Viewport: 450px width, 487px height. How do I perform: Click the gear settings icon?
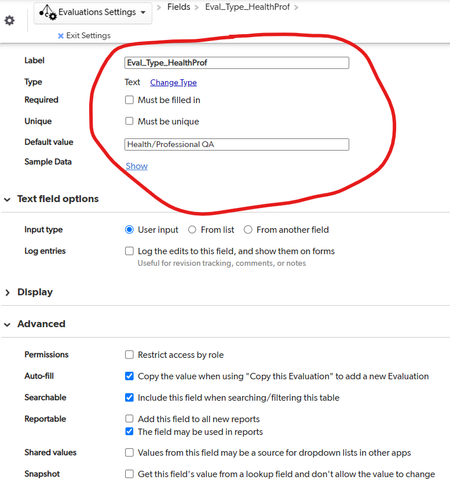(x=9, y=20)
